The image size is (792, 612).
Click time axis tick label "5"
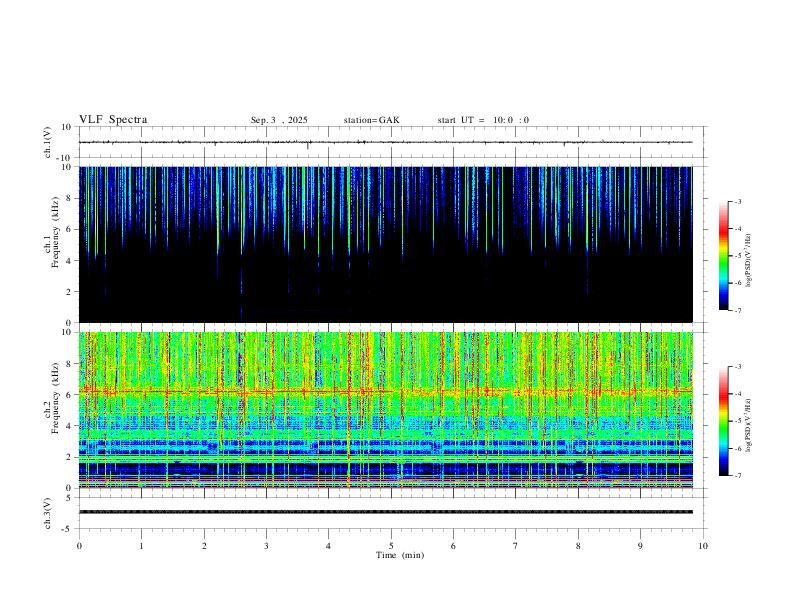point(391,546)
